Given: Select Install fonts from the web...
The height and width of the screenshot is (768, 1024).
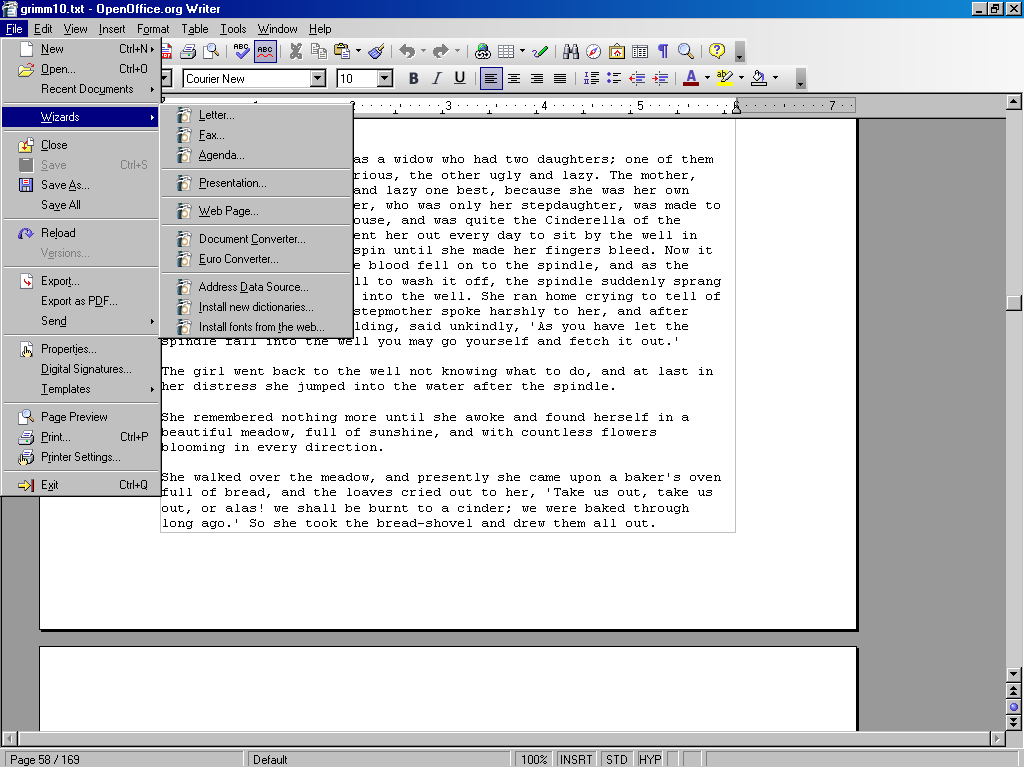Looking at the screenshot, I should (x=256, y=327).
